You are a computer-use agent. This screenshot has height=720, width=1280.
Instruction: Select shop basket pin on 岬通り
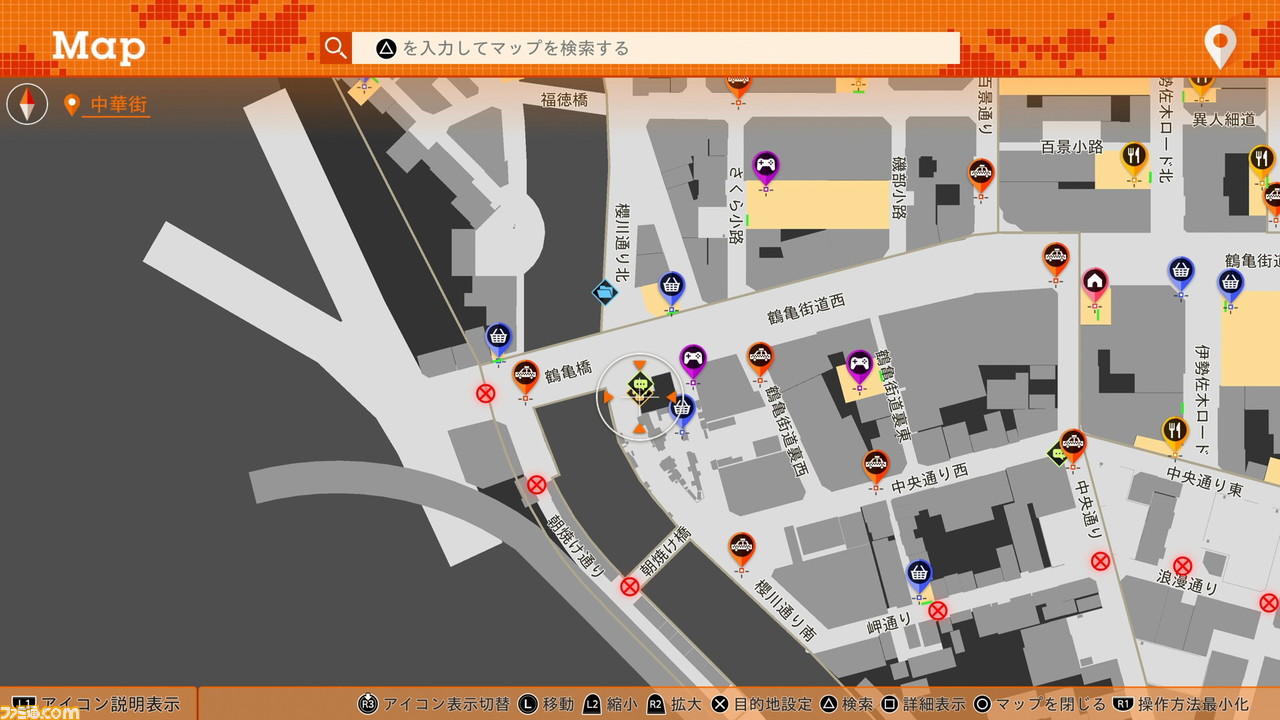click(x=919, y=576)
